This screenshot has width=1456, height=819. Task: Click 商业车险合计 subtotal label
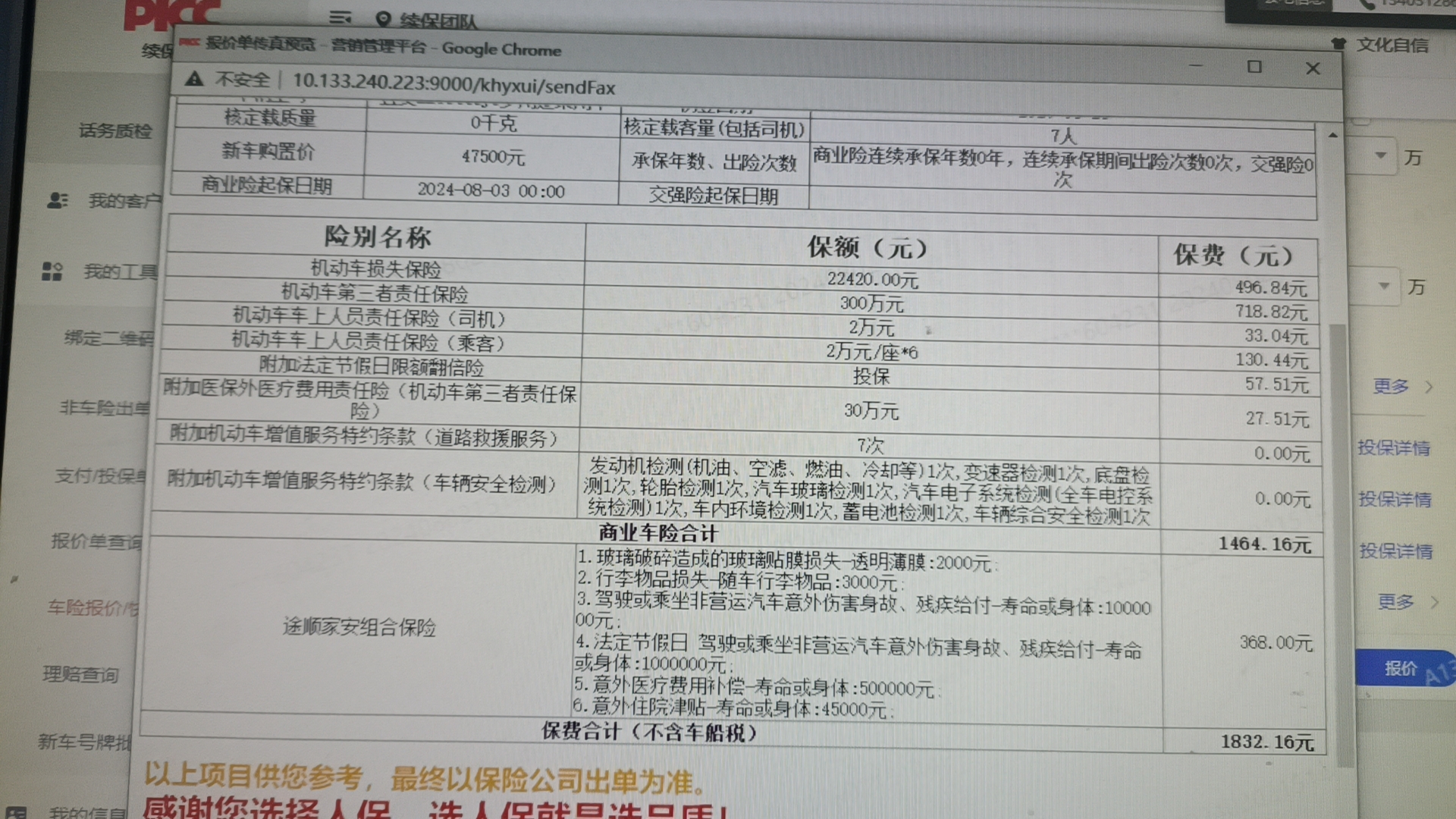[x=658, y=532]
